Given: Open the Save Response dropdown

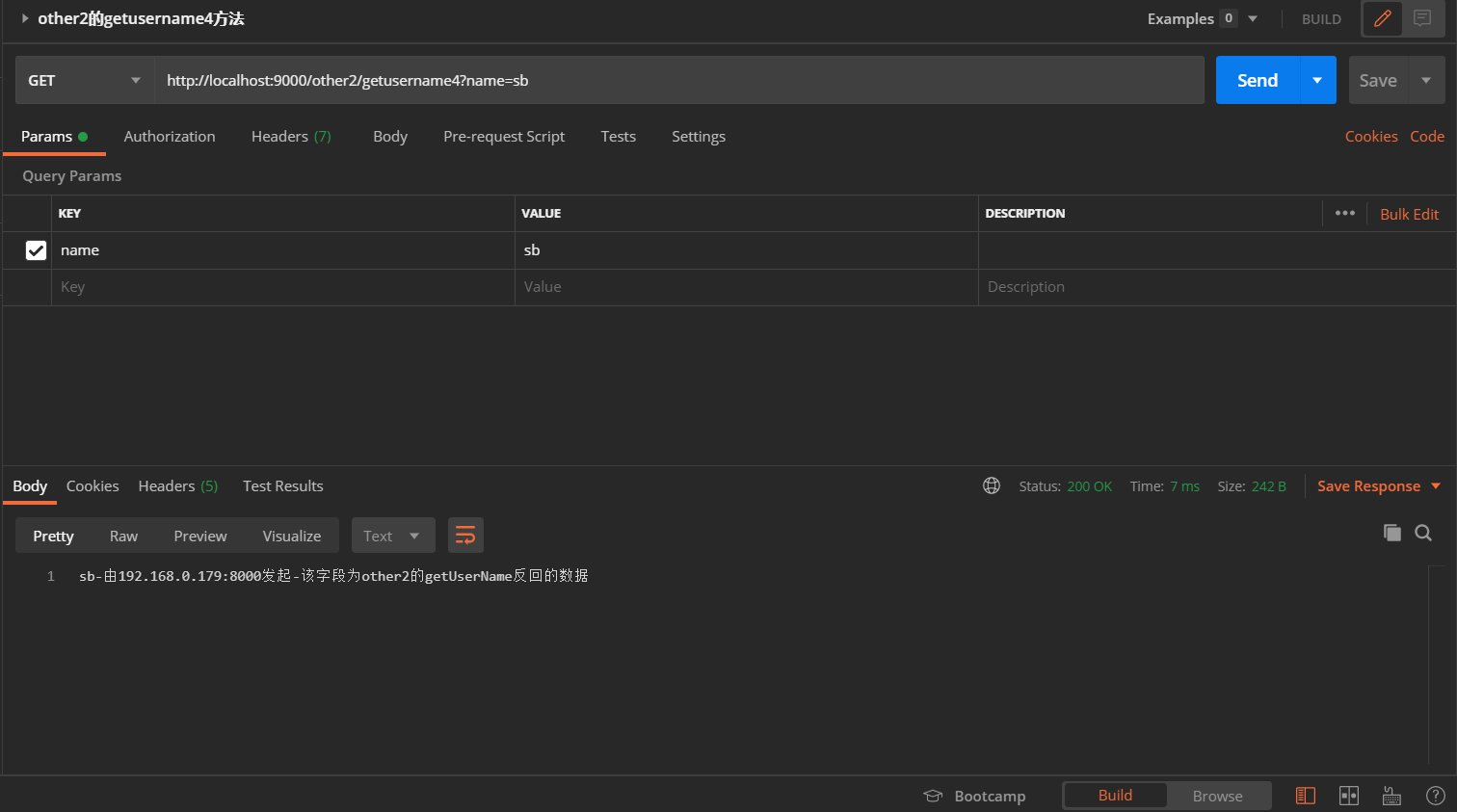Looking at the screenshot, I should [1379, 485].
